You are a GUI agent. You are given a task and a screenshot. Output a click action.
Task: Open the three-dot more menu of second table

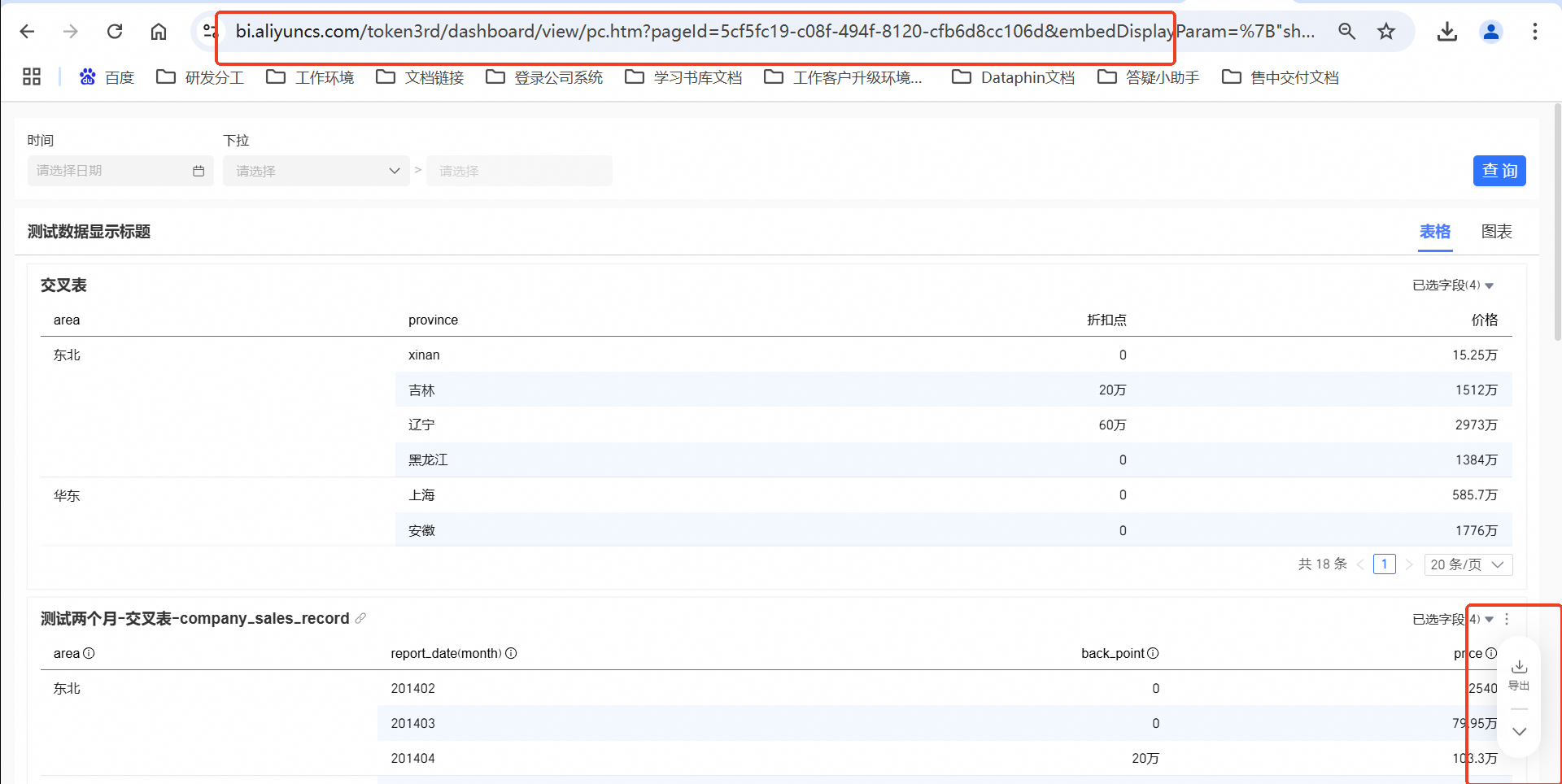coord(1507,620)
